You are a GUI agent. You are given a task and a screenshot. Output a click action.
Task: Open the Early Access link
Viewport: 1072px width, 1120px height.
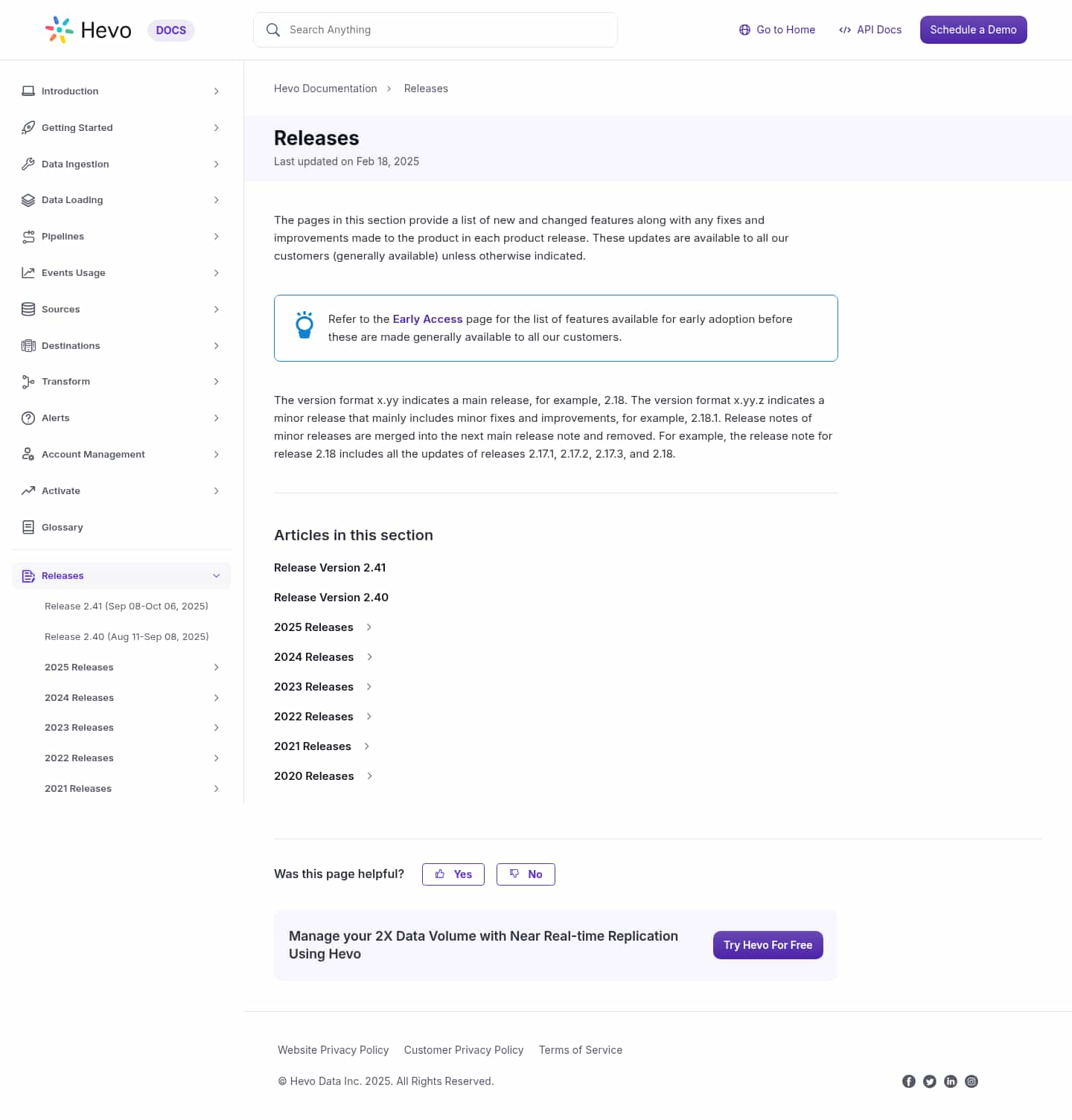click(x=427, y=319)
